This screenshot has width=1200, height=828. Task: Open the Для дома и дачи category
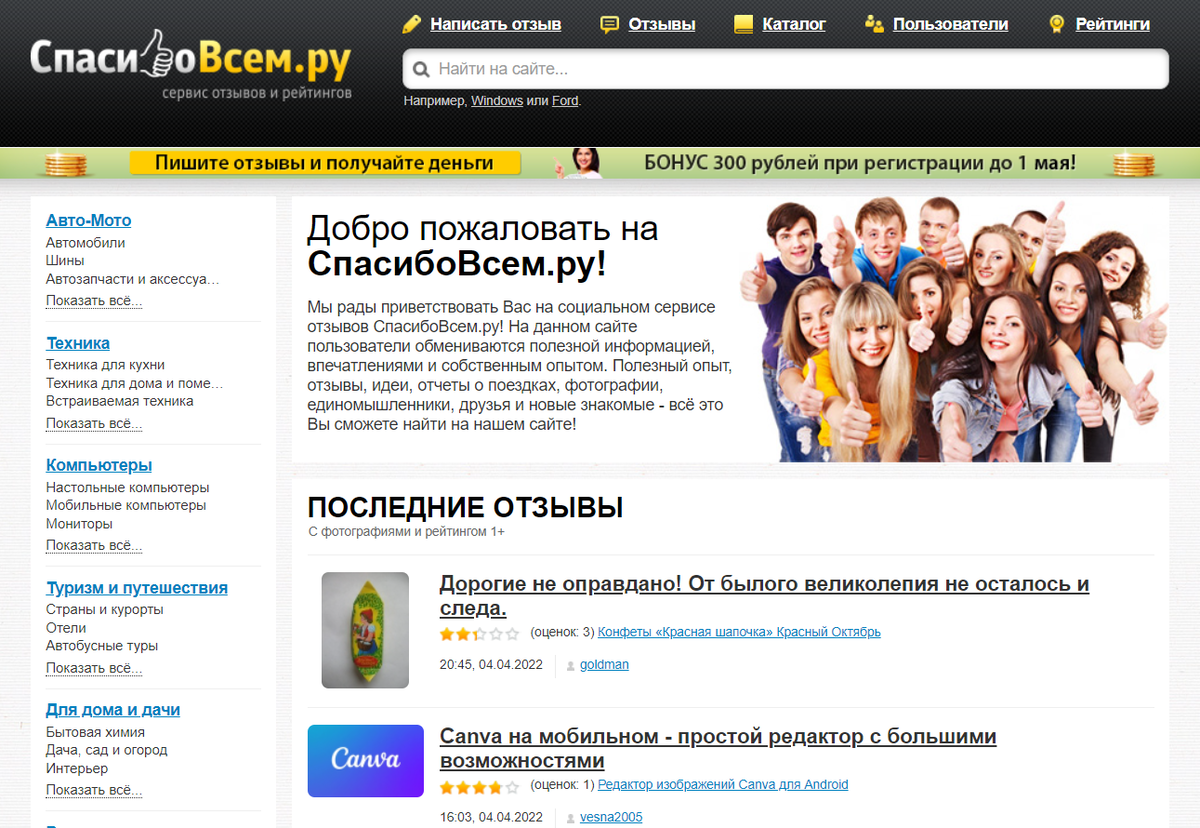[113, 710]
